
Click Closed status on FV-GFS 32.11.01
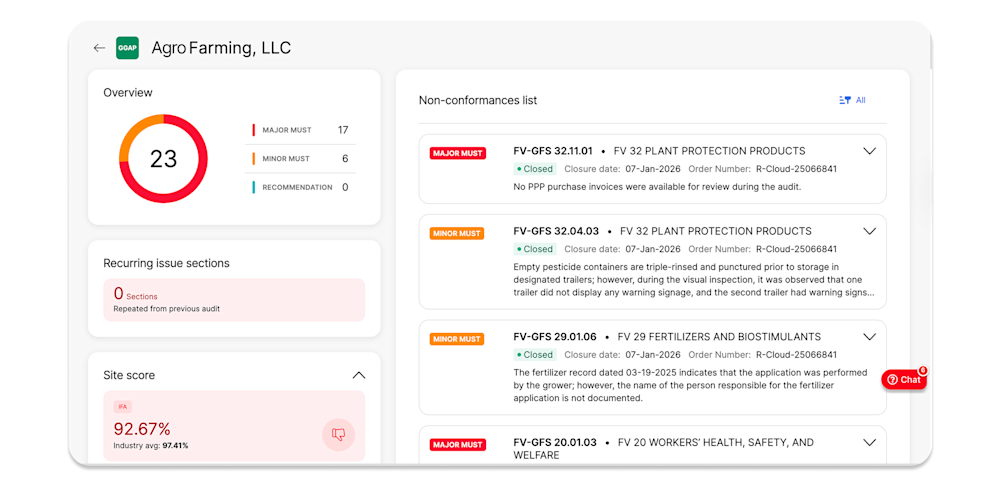(x=535, y=169)
